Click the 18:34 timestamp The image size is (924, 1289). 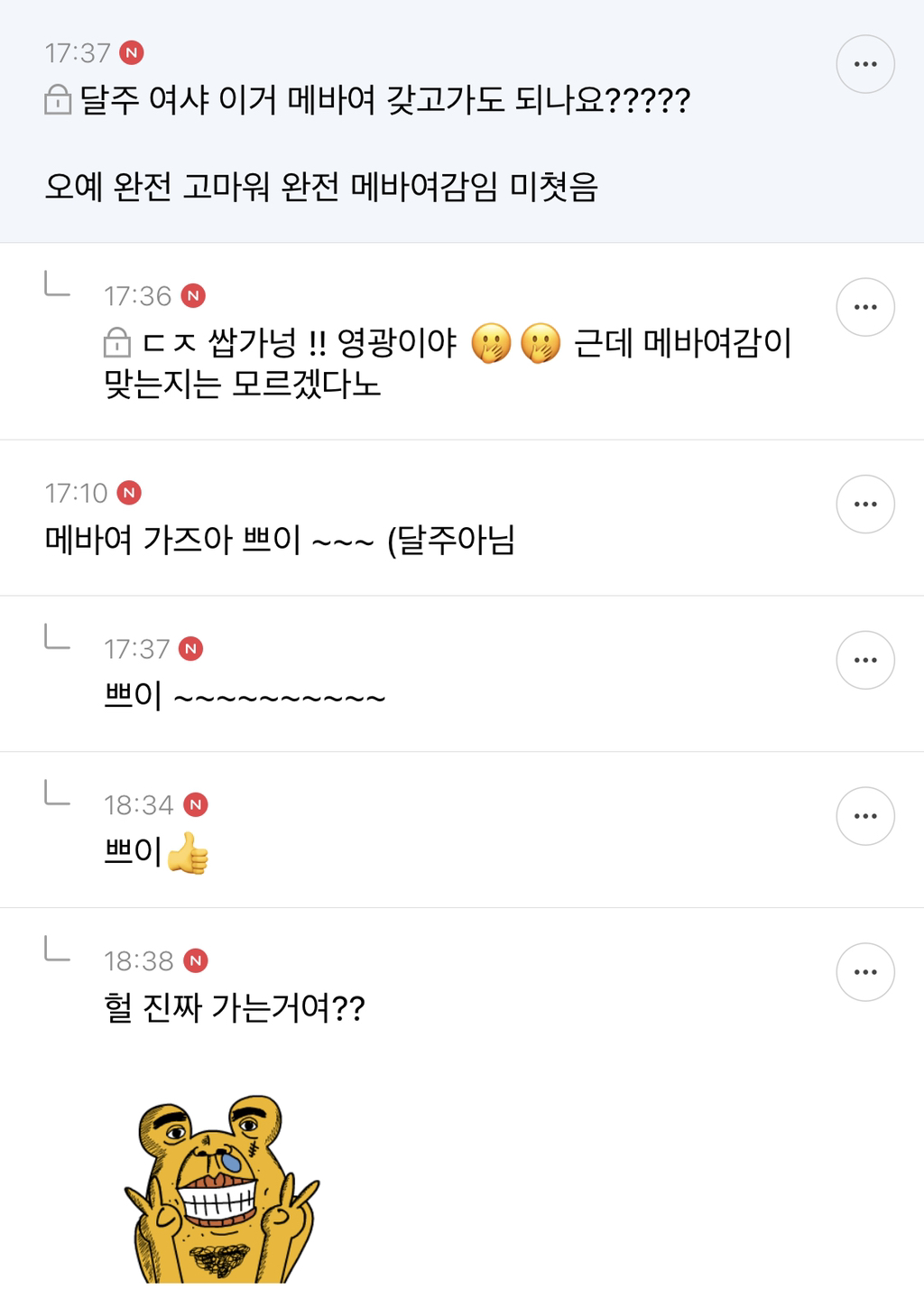coord(139,804)
